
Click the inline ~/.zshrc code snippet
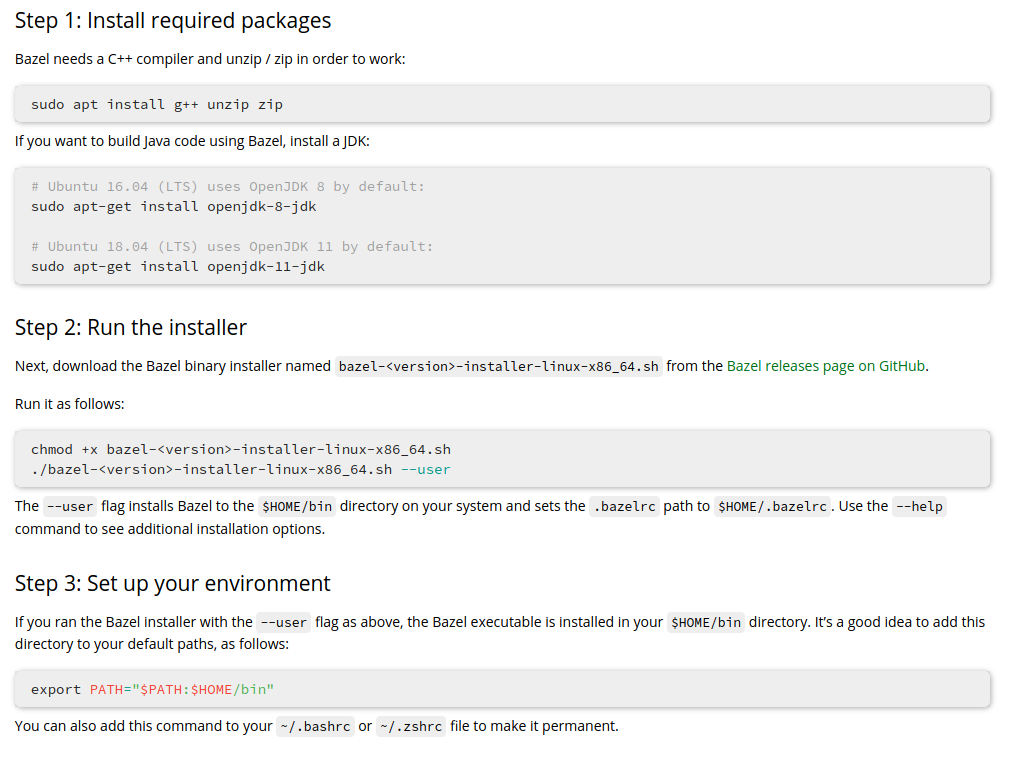coord(410,727)
